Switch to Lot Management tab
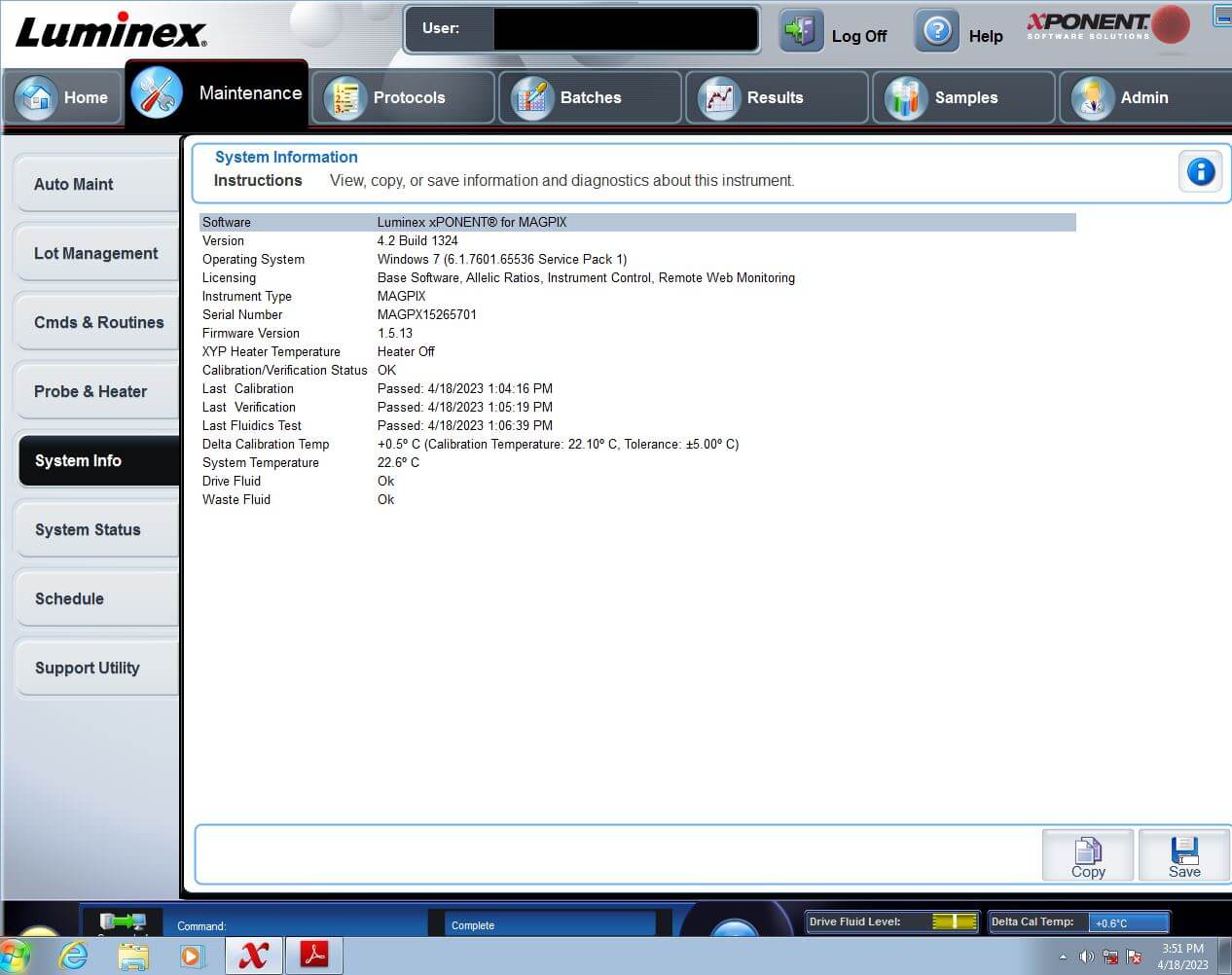Viewport: 1232px width, 975px height. pyautogui.click(x=95, y=253)
